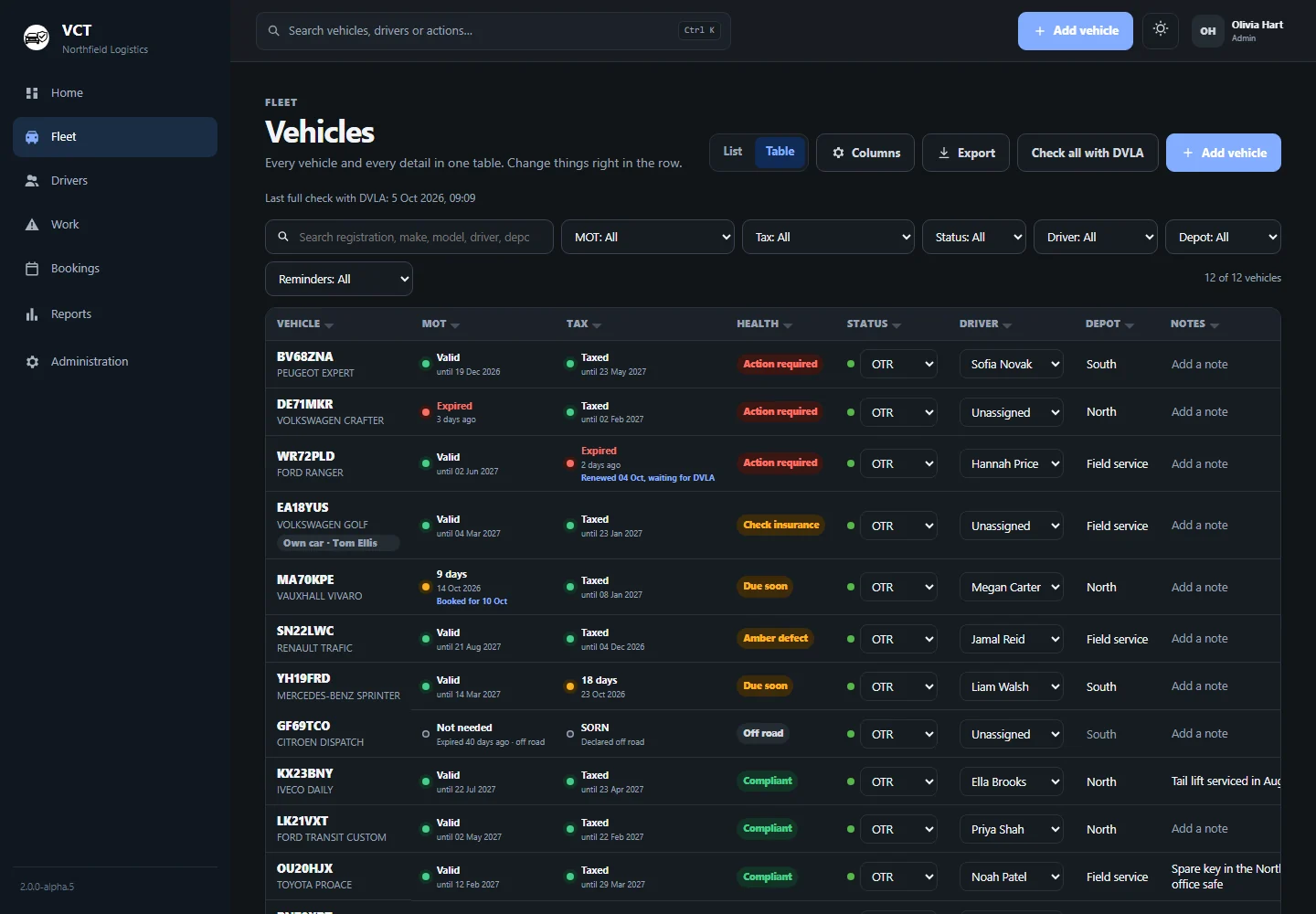
Task: Open the Tax: All filter dropdown
Action: click(828, 237)
